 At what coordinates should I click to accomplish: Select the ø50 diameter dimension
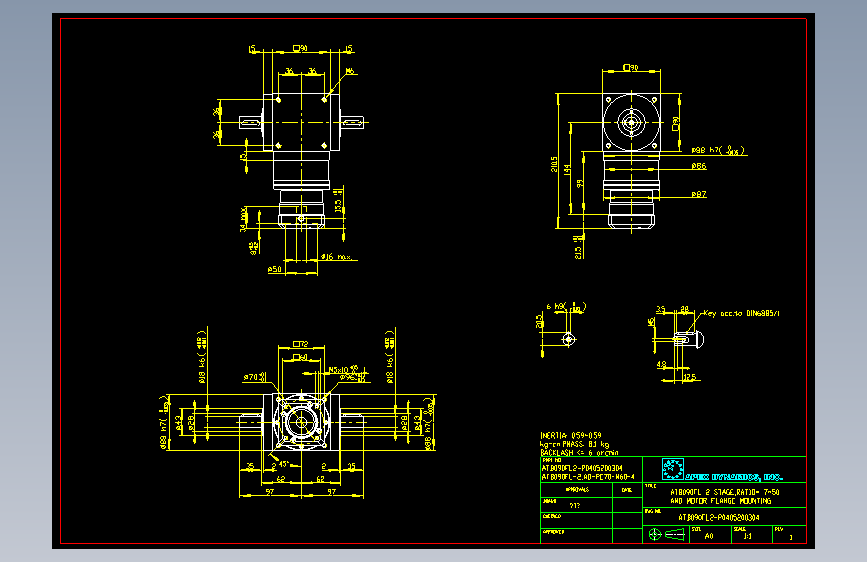pos(275,269)
